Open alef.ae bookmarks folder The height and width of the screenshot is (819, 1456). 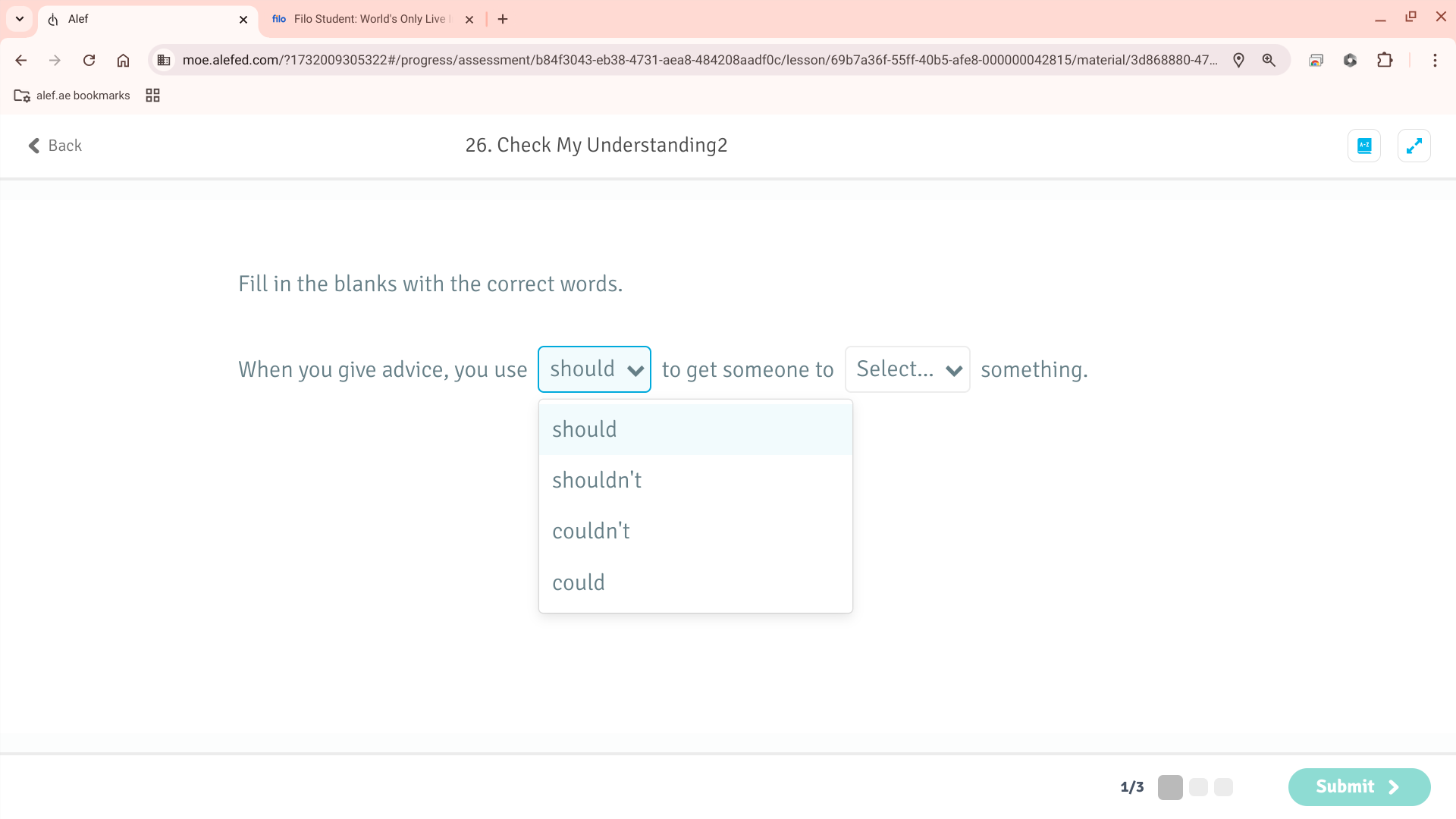tap(72, 96)
